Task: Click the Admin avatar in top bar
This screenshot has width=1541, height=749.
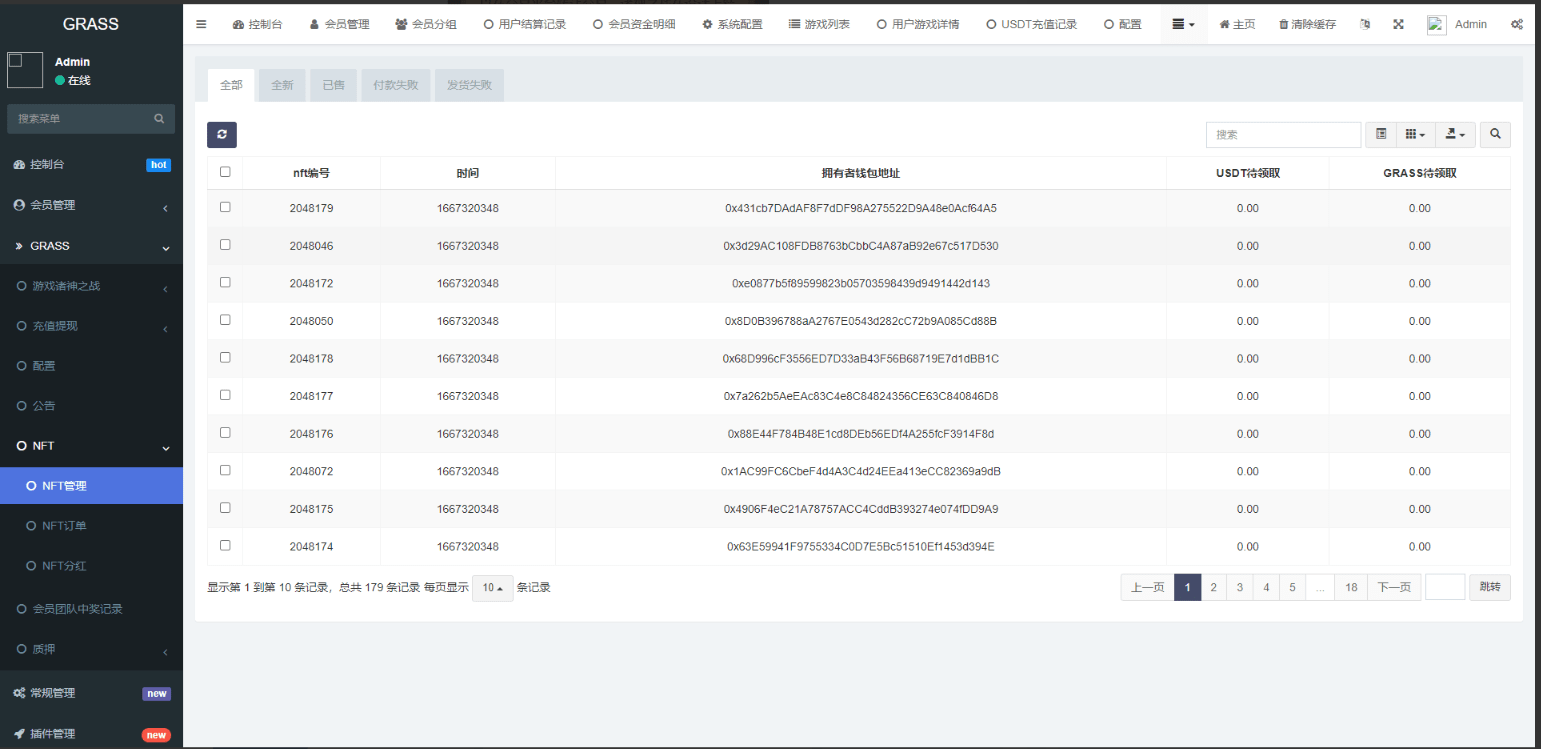Action: tap(1437, 25)
